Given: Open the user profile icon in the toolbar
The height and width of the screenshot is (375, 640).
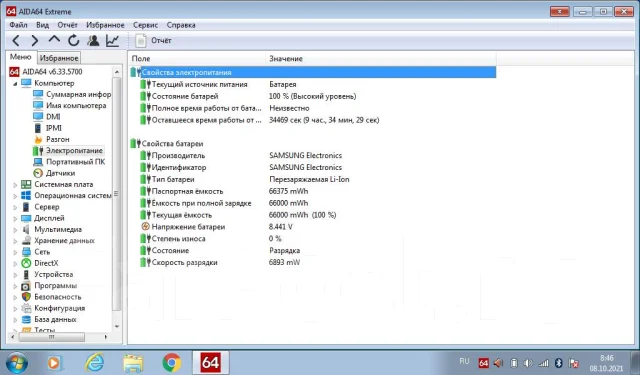Looking at the screenshot, I should coord(93,40).
